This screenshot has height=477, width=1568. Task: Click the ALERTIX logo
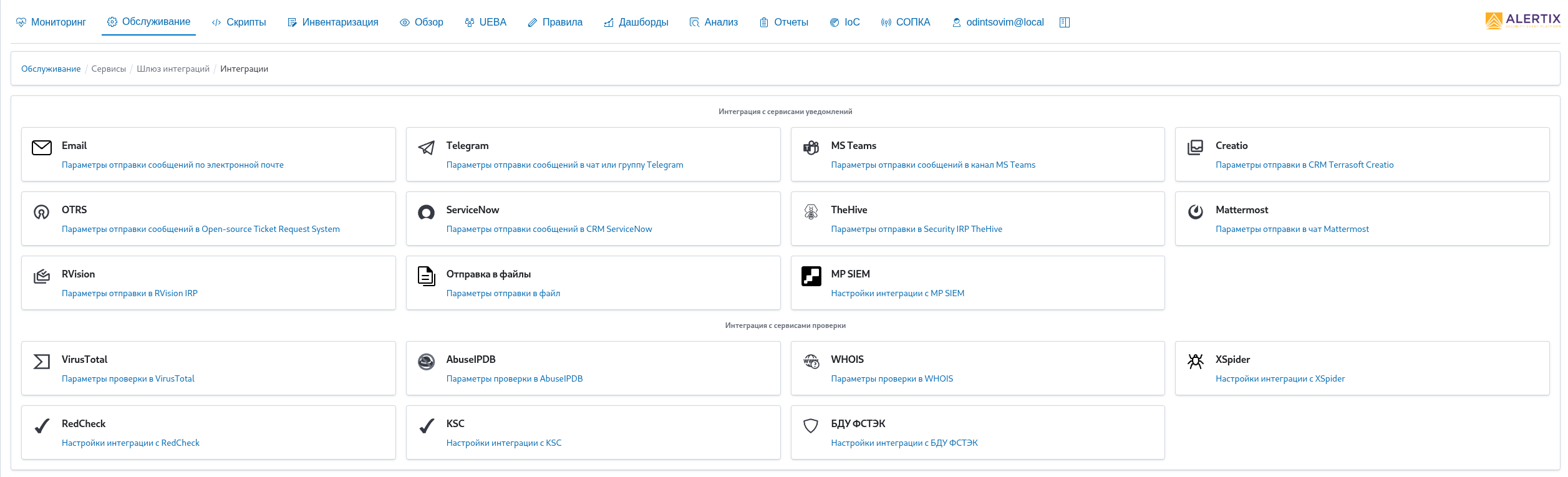tap(1523, 21)
